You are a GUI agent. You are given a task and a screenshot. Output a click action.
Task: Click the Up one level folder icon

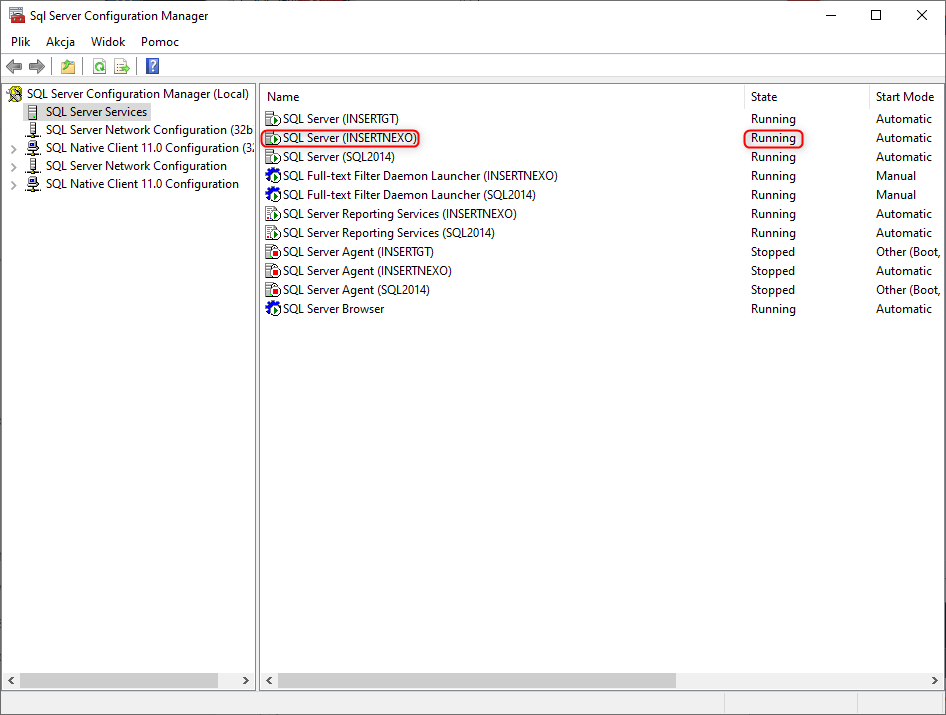click(68, 66)
